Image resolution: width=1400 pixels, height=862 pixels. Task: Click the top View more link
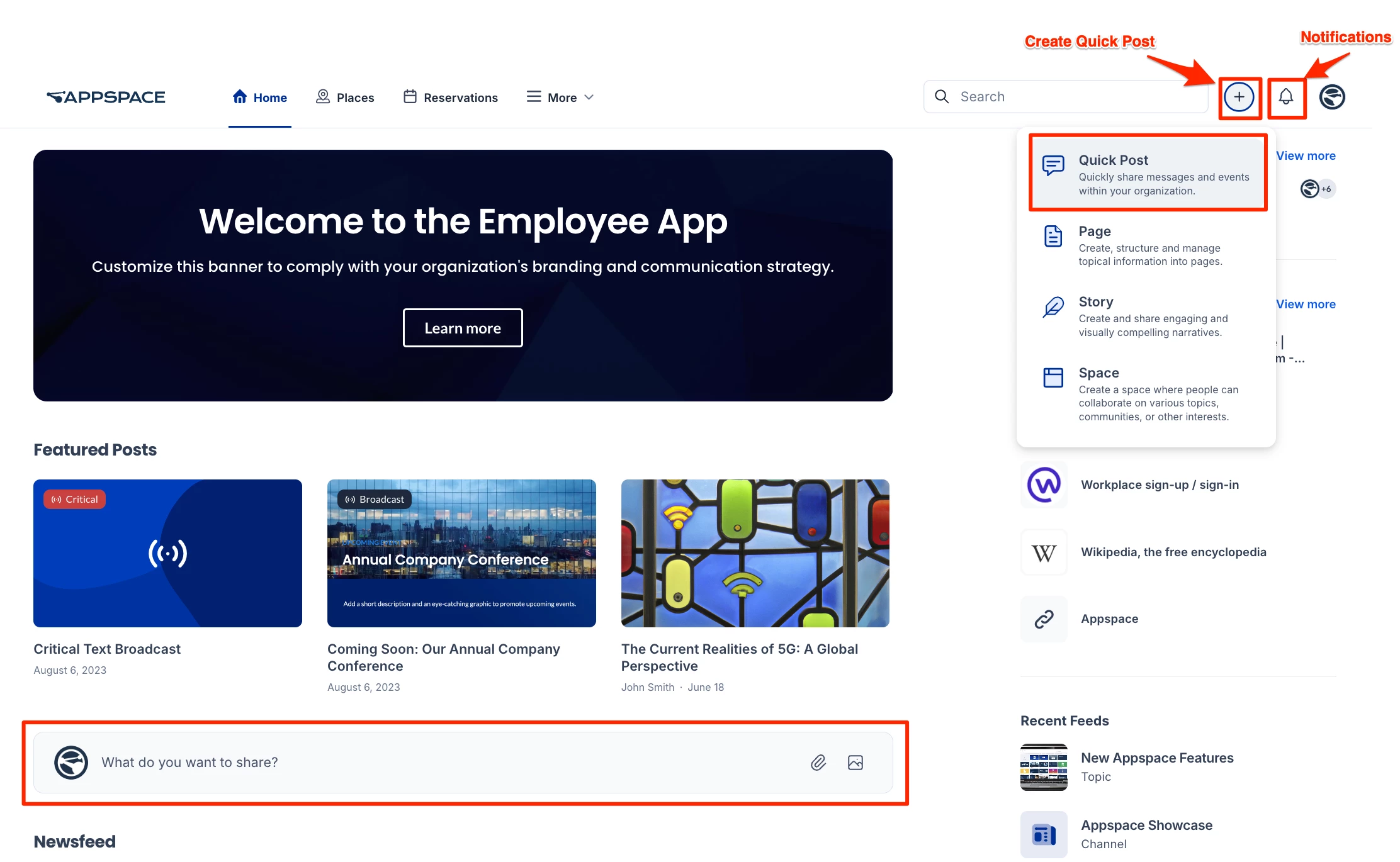click(1306, 155)
